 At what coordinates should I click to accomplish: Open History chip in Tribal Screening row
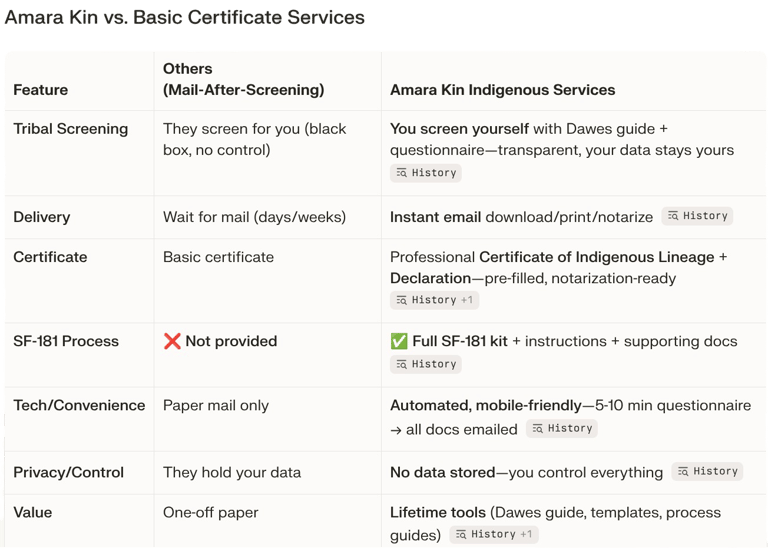pos(425,173)
